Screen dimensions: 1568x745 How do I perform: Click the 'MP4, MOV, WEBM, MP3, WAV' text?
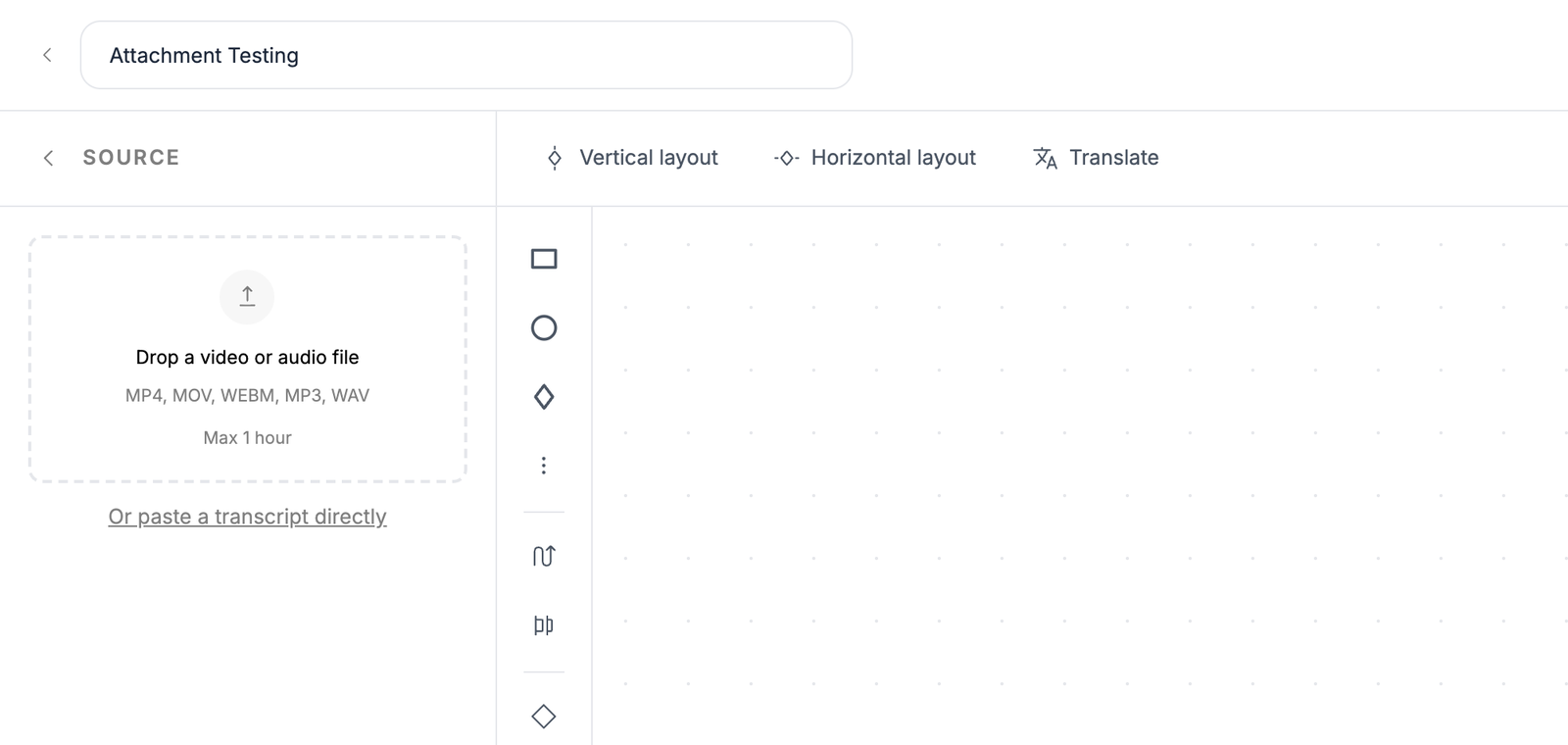point(248,396)
